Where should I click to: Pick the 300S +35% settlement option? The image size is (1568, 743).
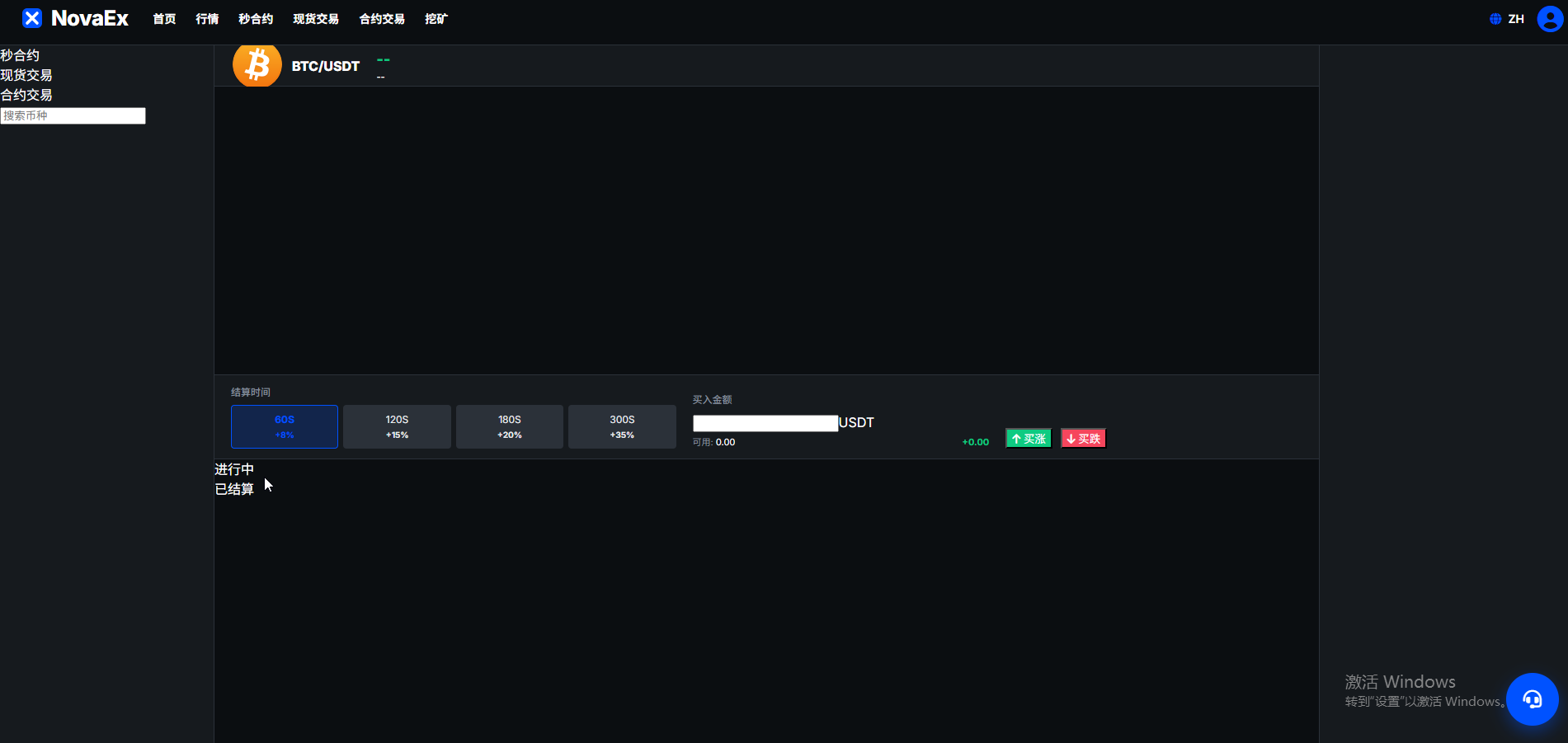click(622, 426)
